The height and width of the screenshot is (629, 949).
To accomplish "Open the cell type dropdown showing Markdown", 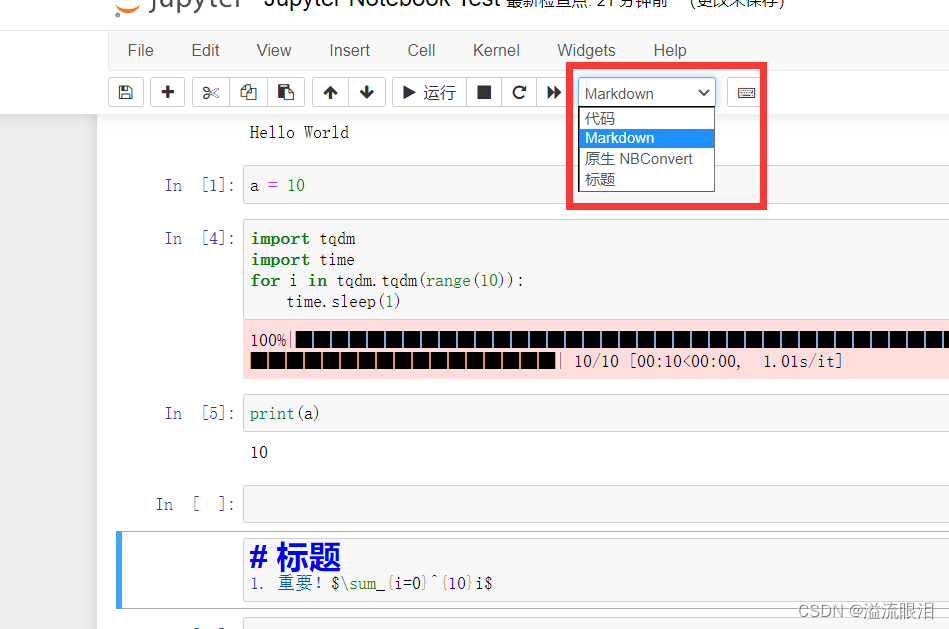I will pos(646,93).
